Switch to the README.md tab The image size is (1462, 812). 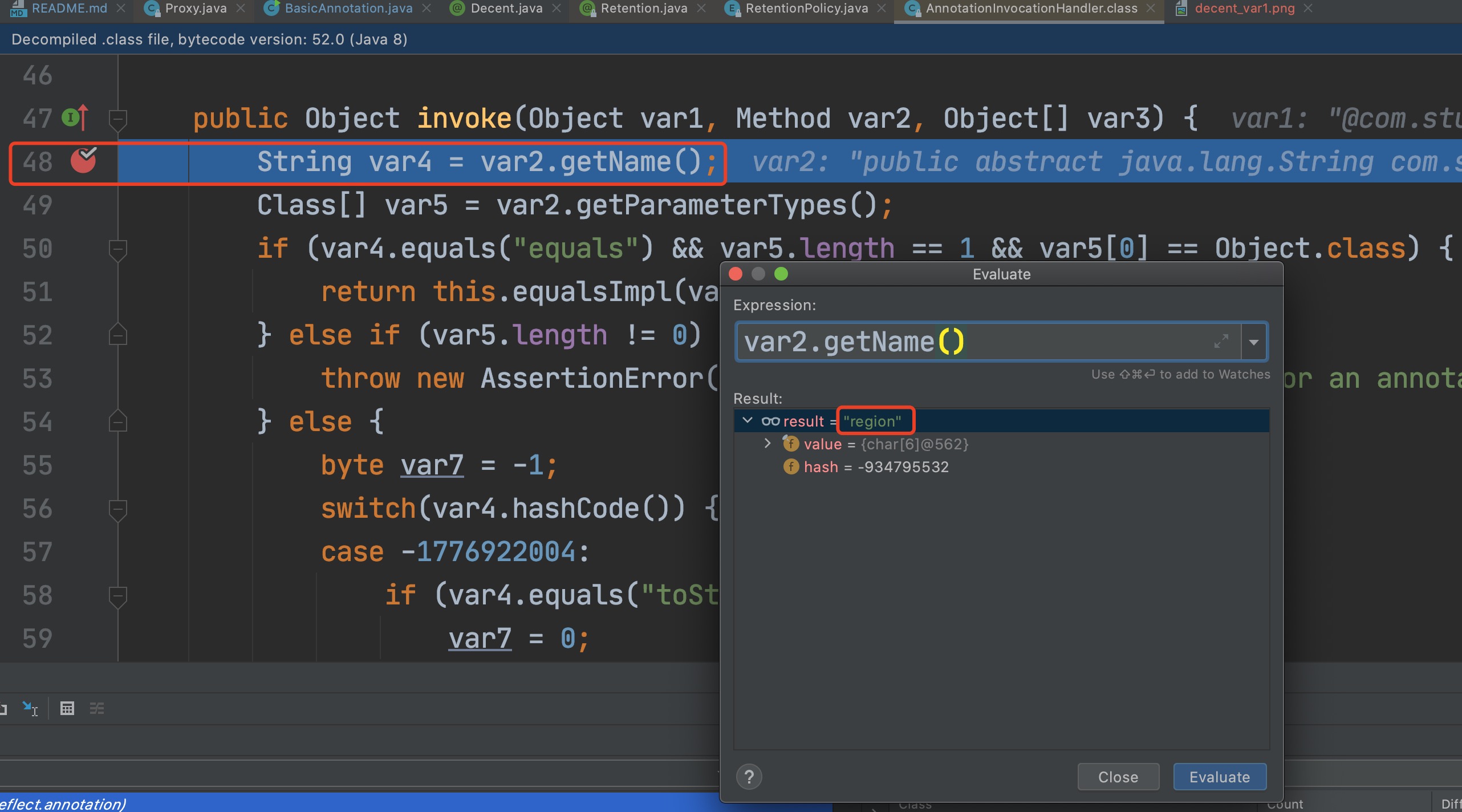tap(69, 9)
